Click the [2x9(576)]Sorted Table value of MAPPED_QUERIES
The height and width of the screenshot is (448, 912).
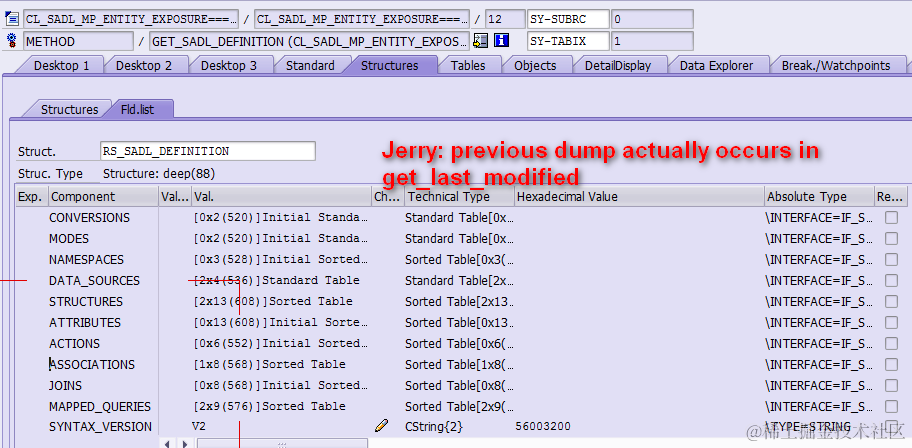click(269, 406)
